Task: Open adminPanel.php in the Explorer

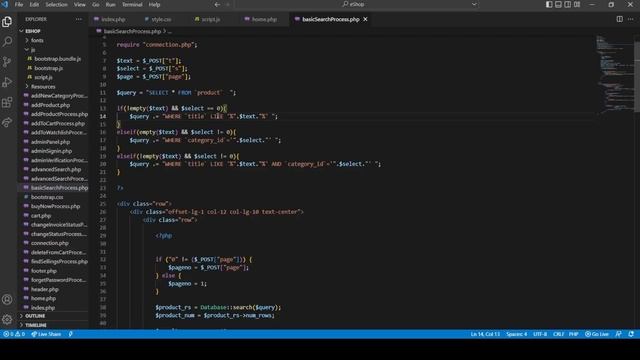Action: click(50, 142)
